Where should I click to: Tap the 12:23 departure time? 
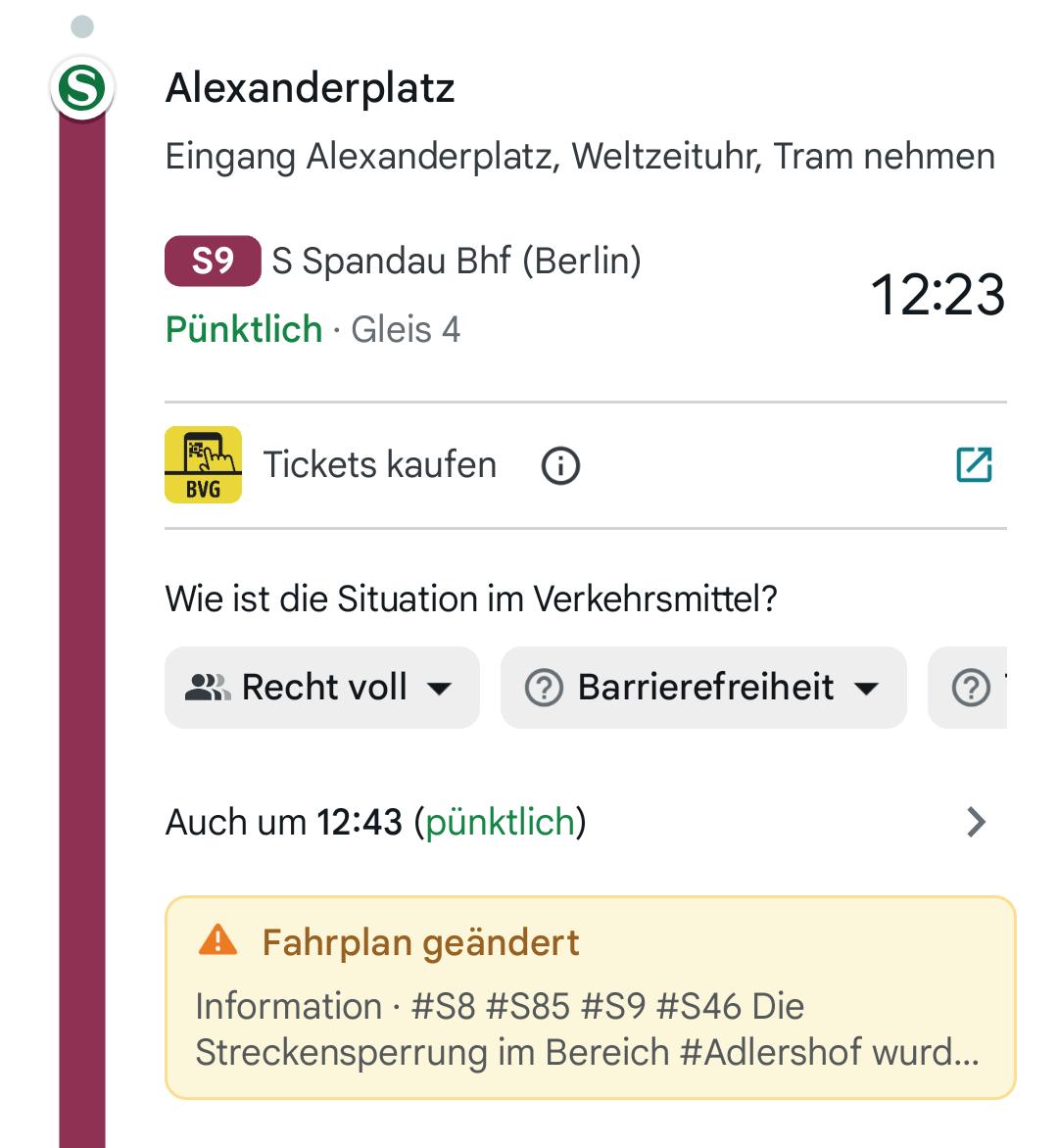pos(938,295)
